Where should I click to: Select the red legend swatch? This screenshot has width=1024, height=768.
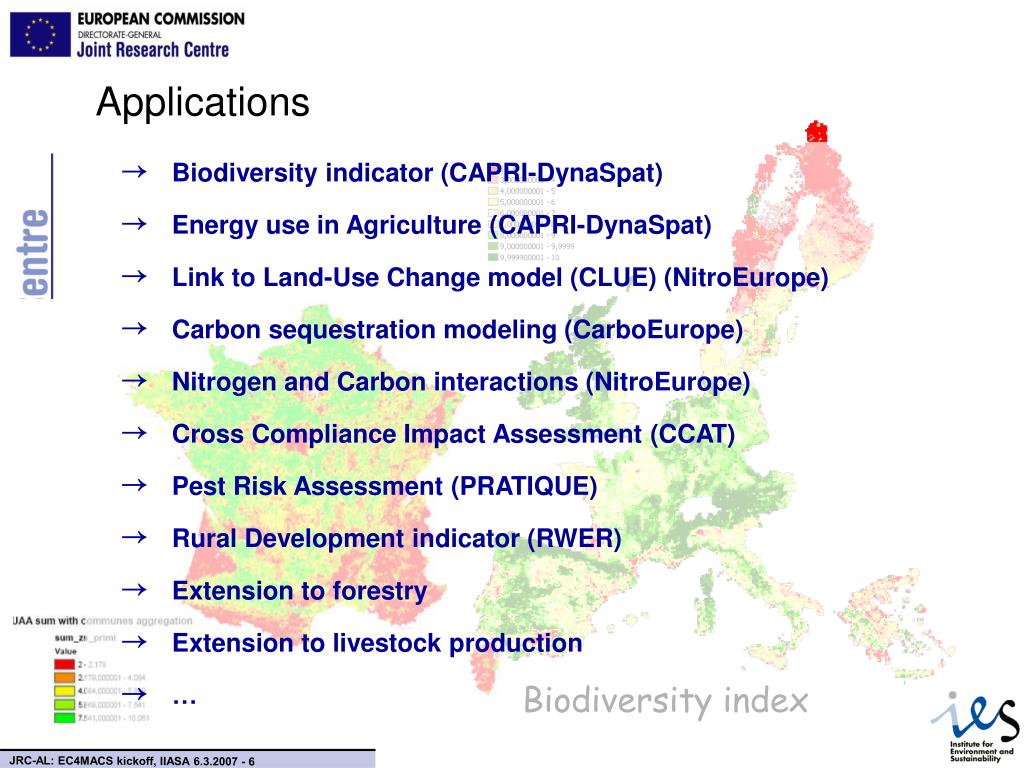pyautogui.click(x=65, y=664)
